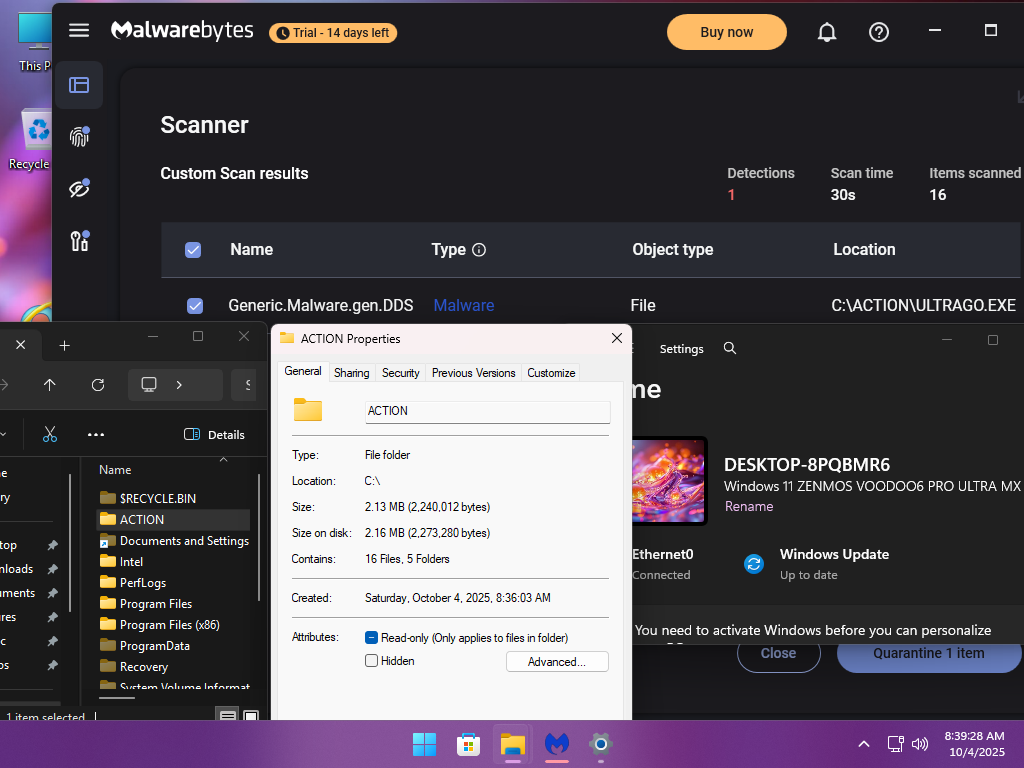Edit the ACTION folder name field
1024x768 pixels.
click(x=487, y=411)
